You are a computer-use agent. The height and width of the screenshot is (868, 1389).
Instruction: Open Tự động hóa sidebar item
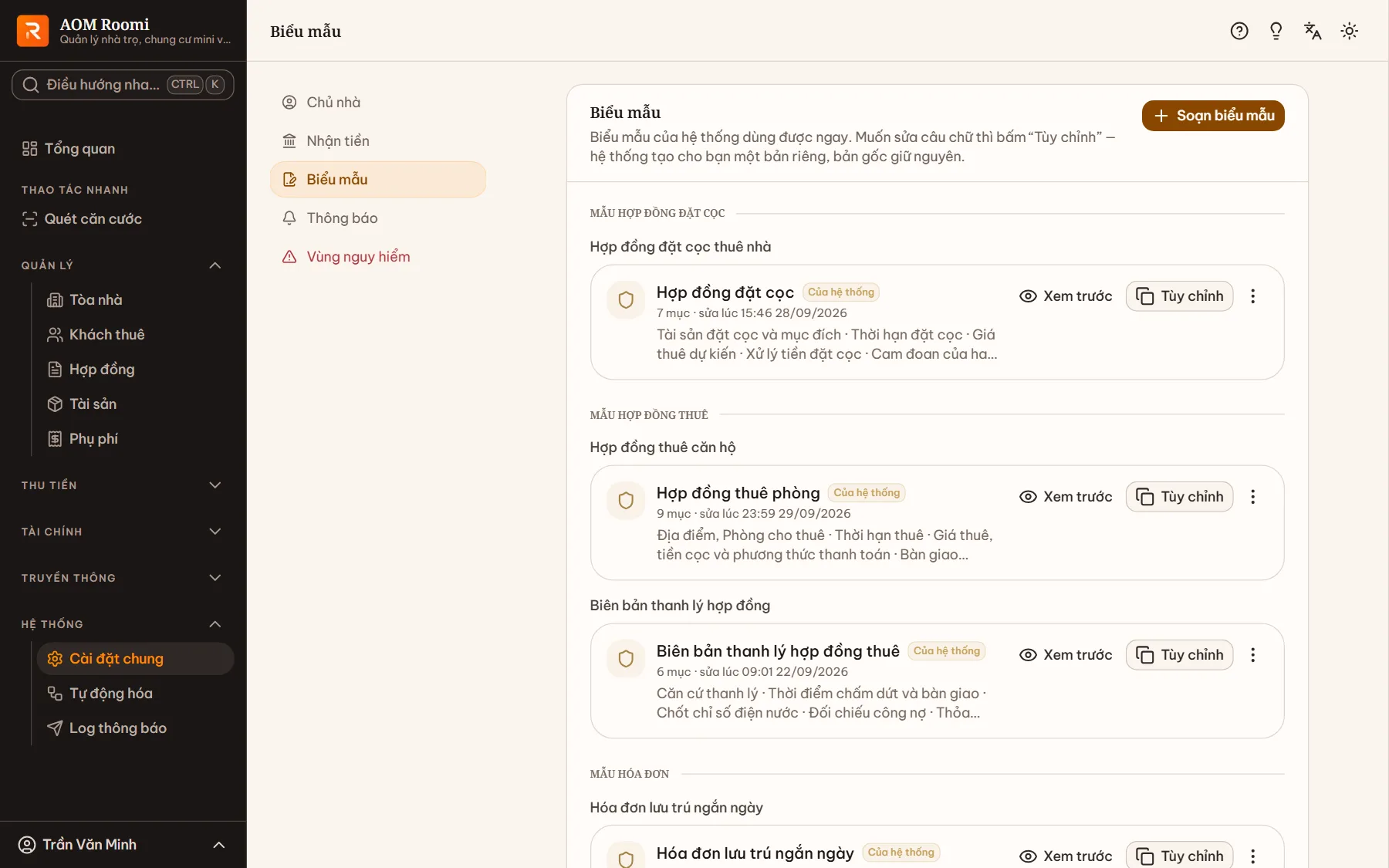[135, 694]
